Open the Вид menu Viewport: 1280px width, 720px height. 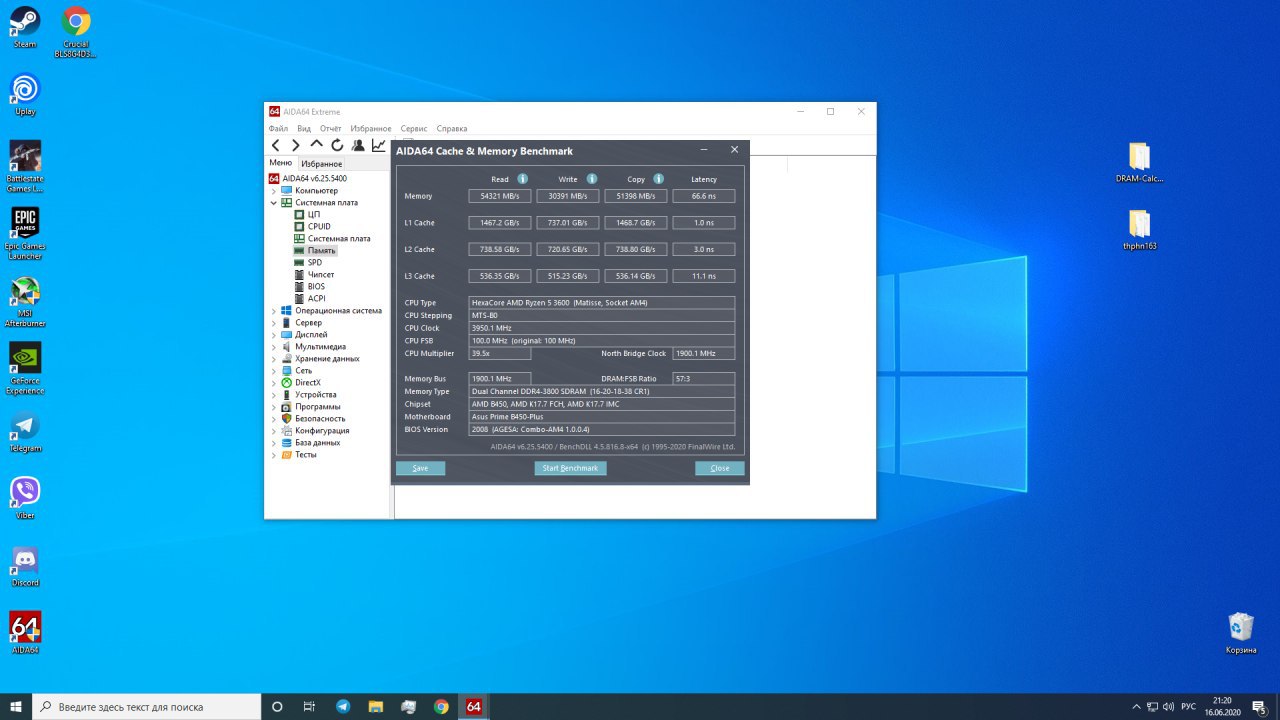pos(304,128)
